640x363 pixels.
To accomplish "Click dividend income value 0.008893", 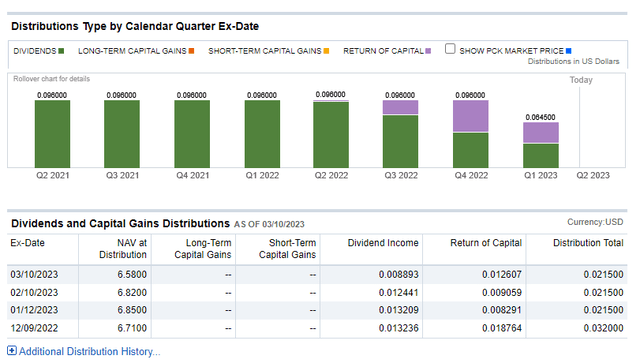I will (x=399, y=274).
